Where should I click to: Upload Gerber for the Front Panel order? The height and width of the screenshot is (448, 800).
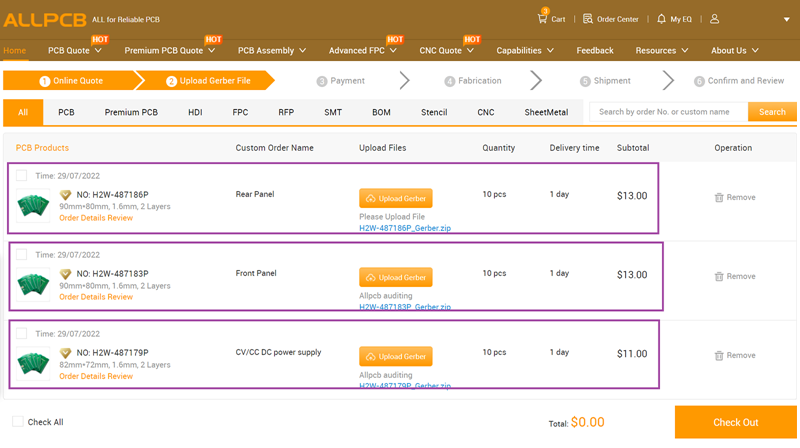point(395,278)
